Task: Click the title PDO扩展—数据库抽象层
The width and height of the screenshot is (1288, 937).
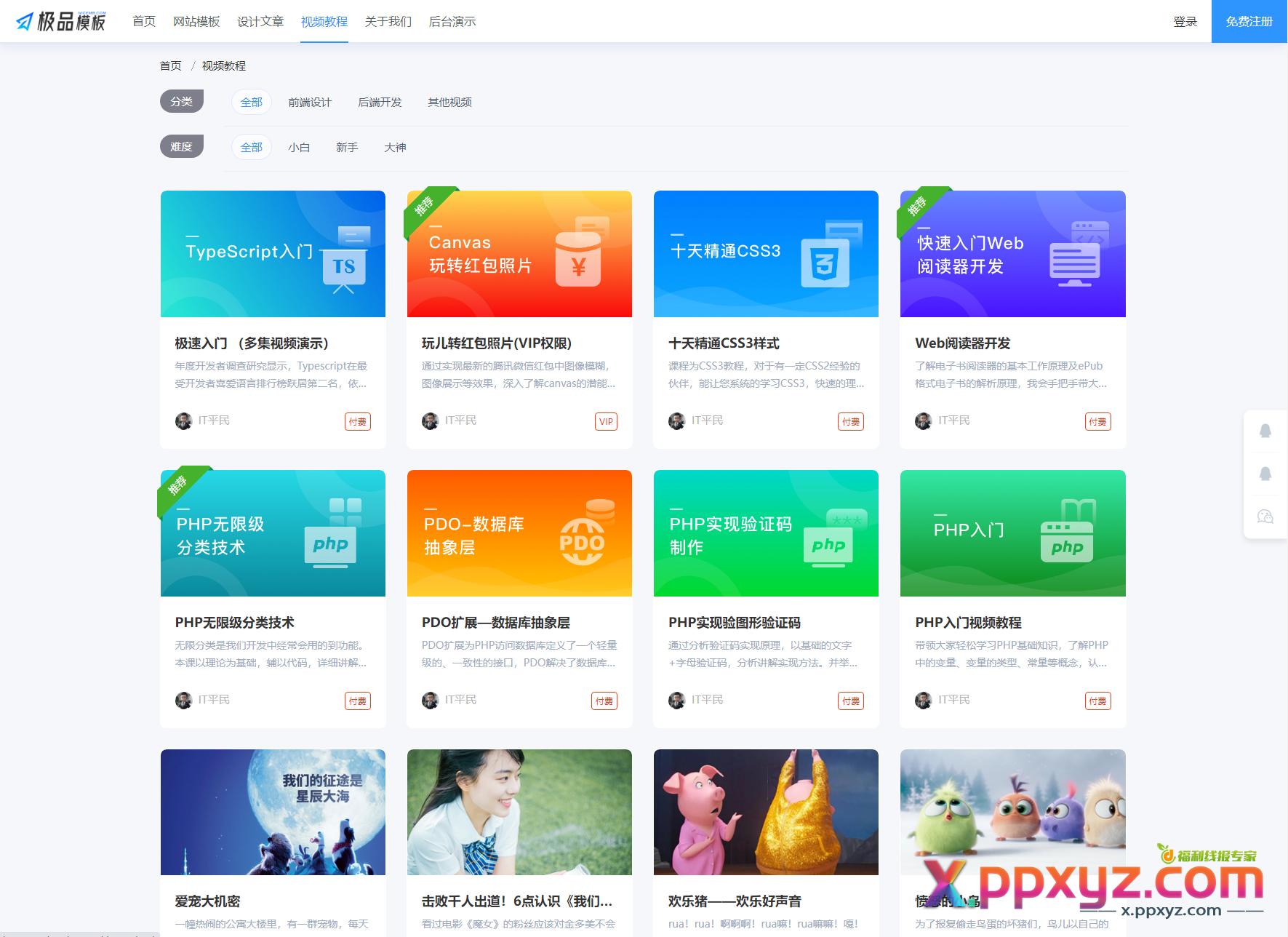Action: [x=496, y=623]
